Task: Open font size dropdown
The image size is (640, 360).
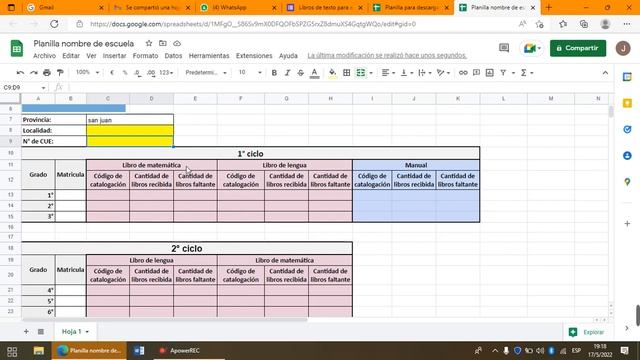Action: (x=250, y=73)
